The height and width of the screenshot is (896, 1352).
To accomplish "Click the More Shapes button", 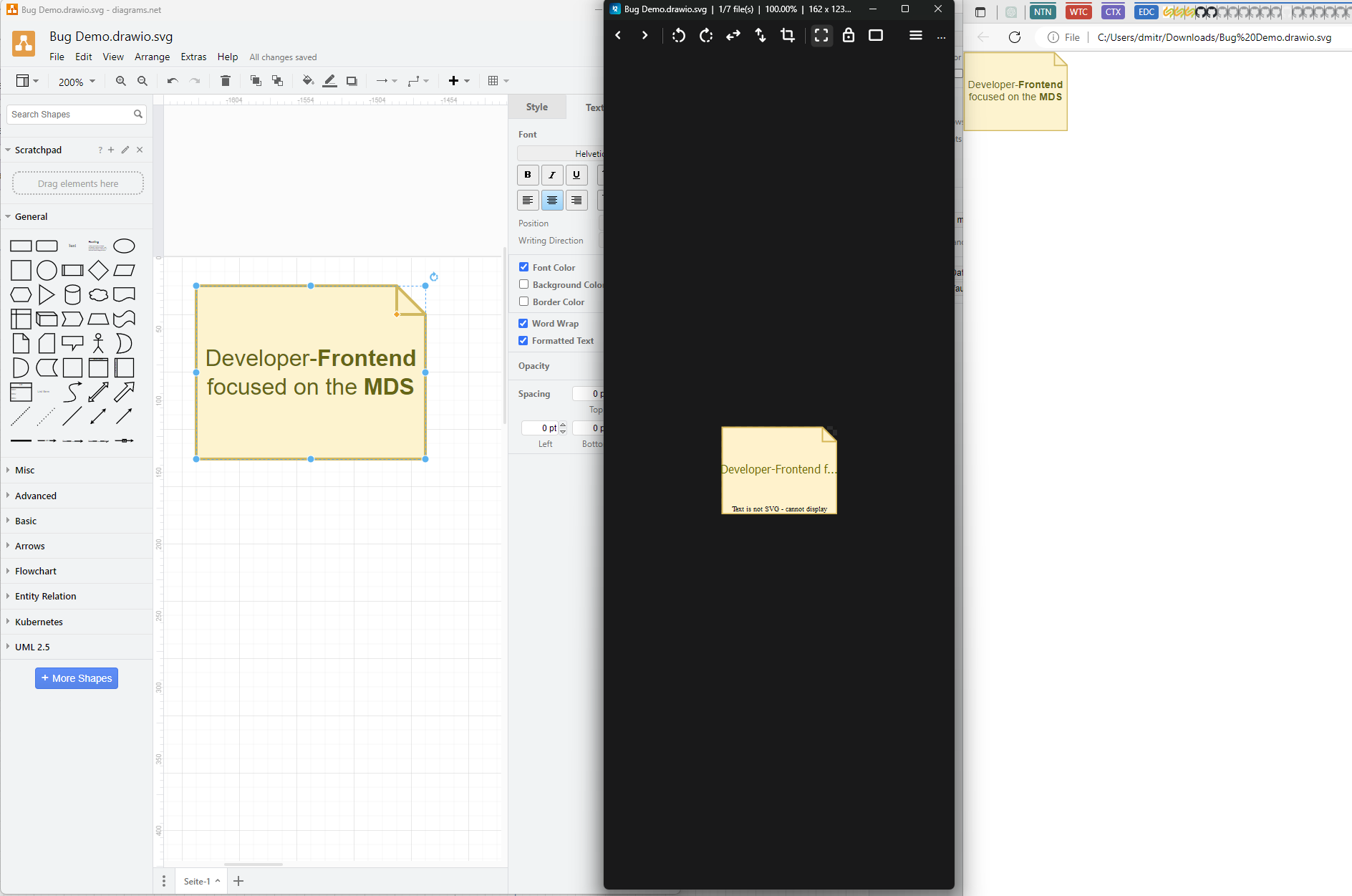I will [76, 678].
